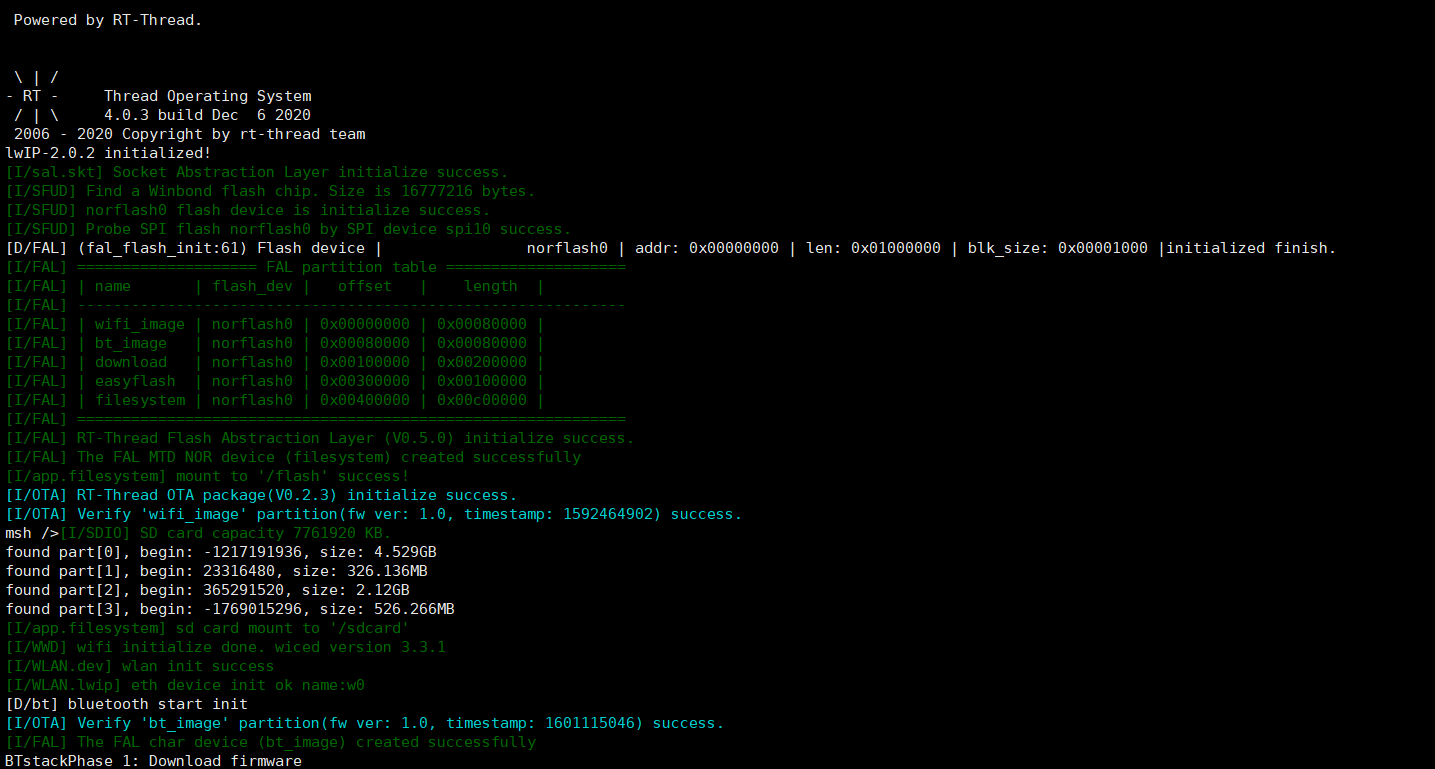1435x769 pixels.
Task: Click the '(fal_flash_init:61) Flash device' text
Action: (x=221, y=248)
